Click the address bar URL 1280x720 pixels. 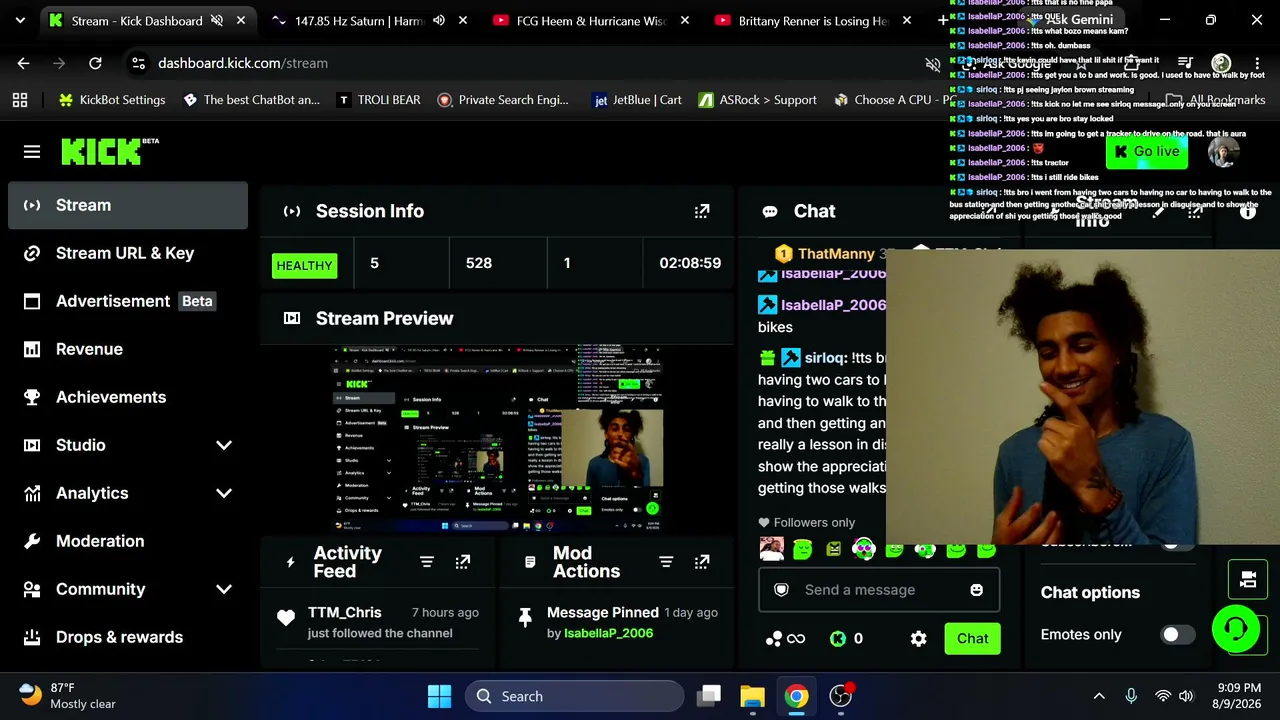(243, 63)
